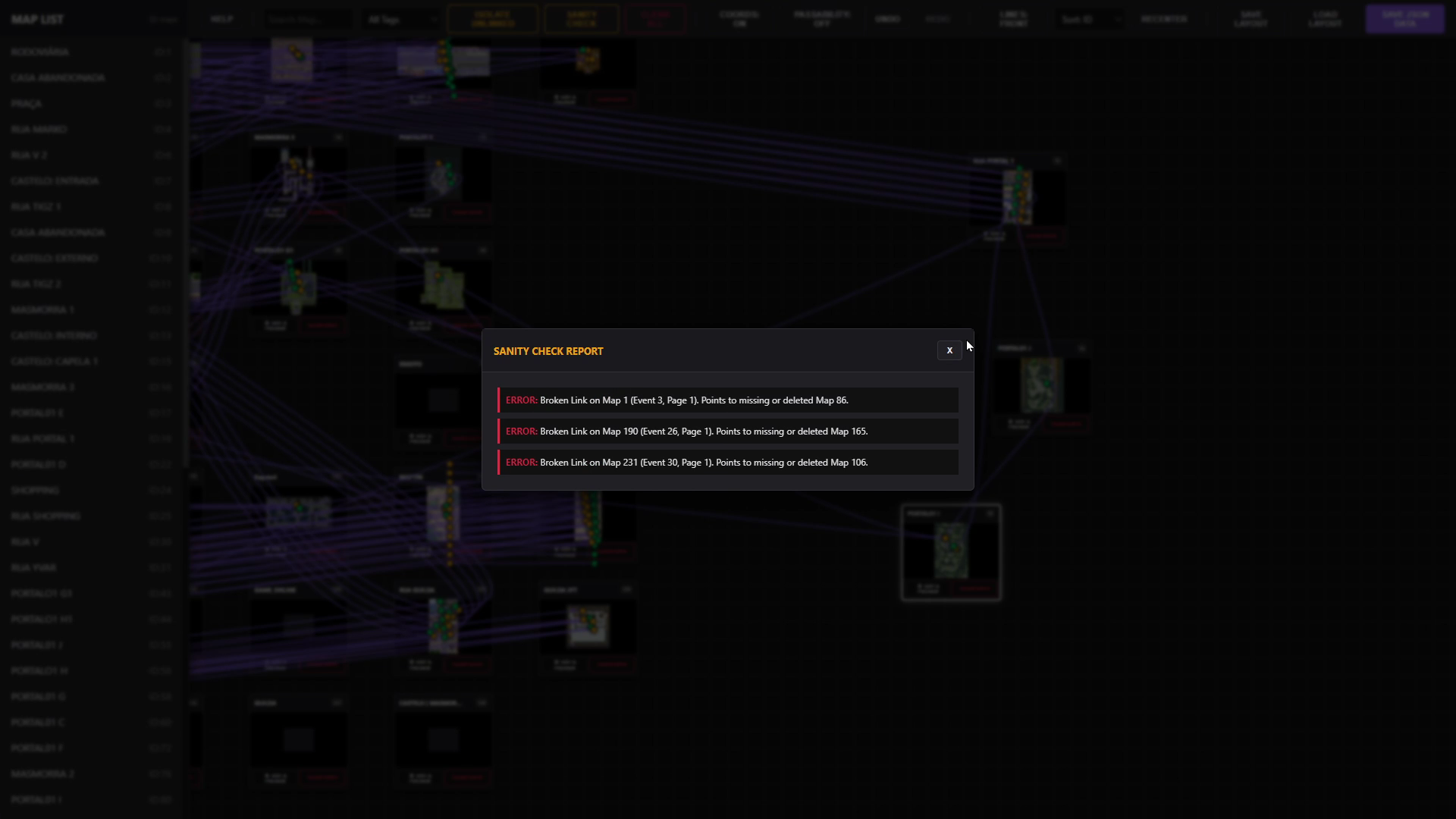Focus the Search Map input field

pos(306,19)
